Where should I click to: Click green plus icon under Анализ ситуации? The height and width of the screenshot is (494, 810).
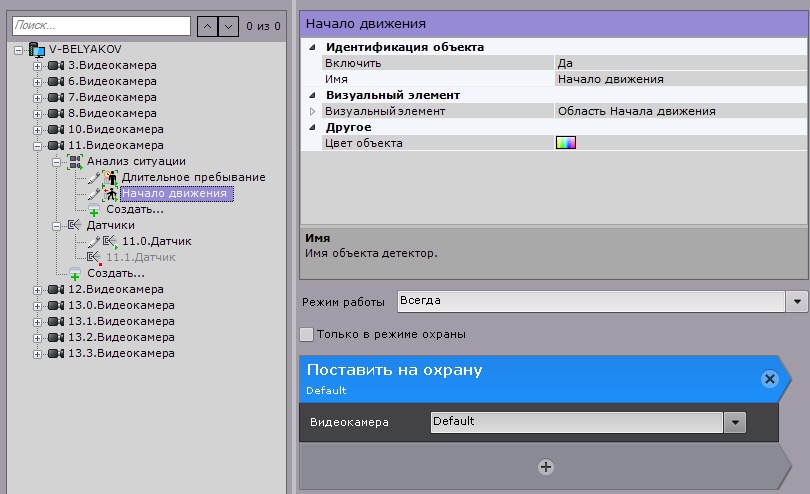94,211
